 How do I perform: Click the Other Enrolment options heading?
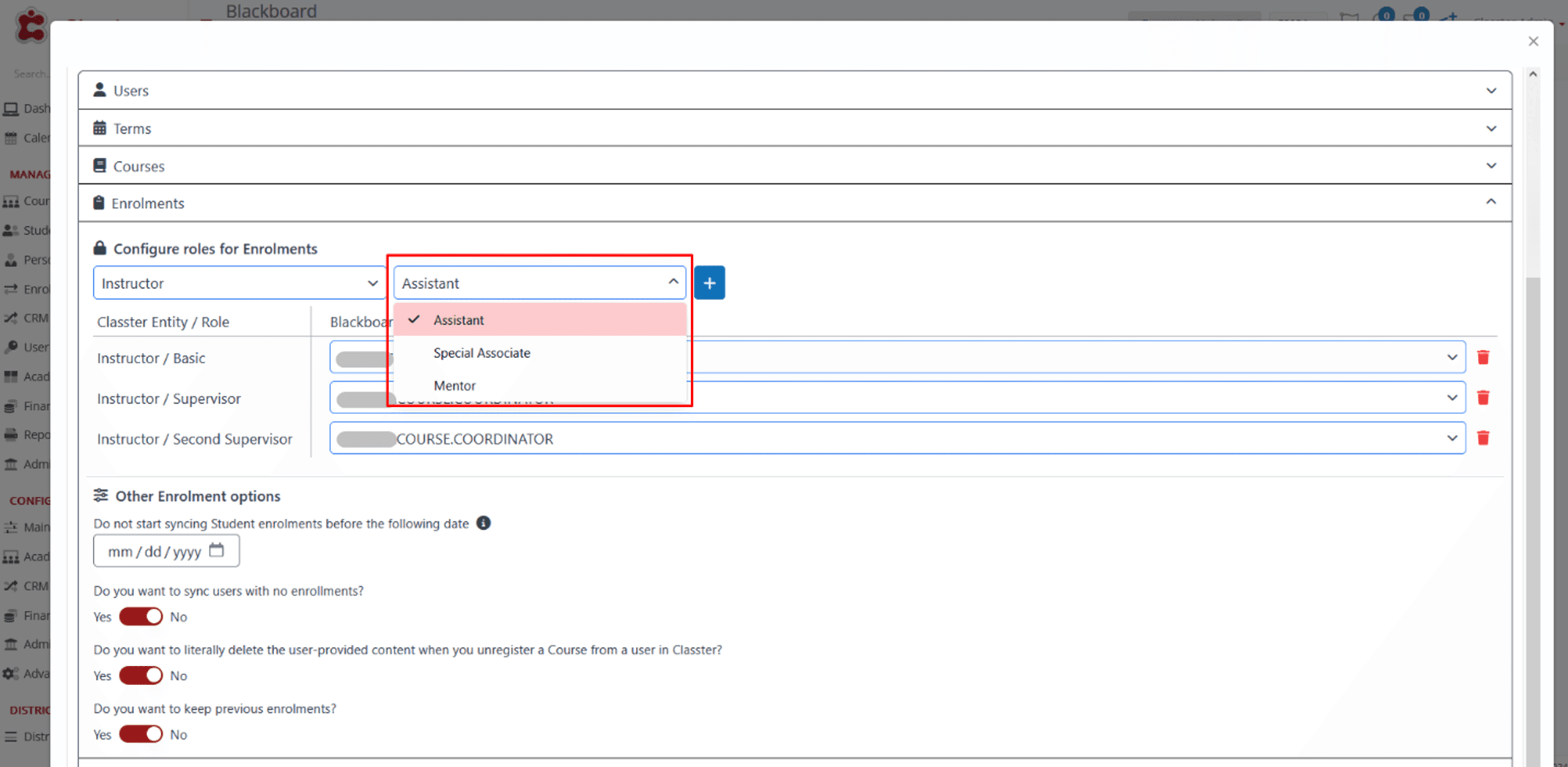198,496
